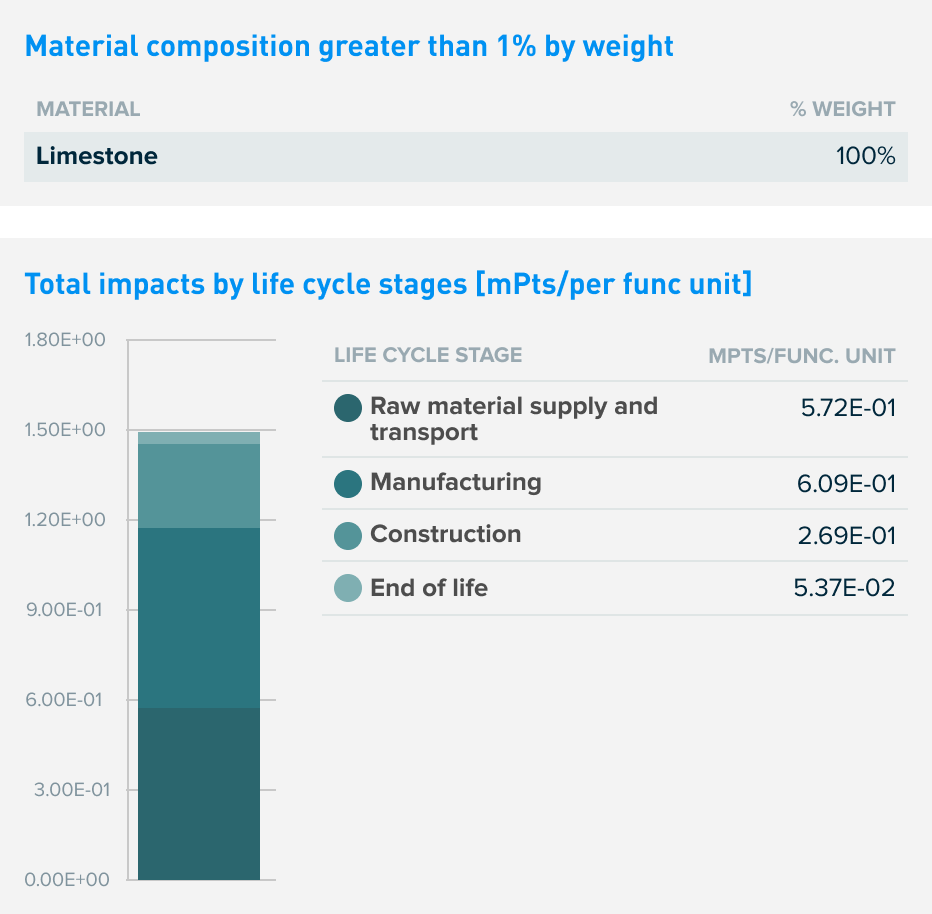The width and height of the screenshot is (932, 914).
Task: Click the Manufacturing legend color dot
Action: [348, 484]
